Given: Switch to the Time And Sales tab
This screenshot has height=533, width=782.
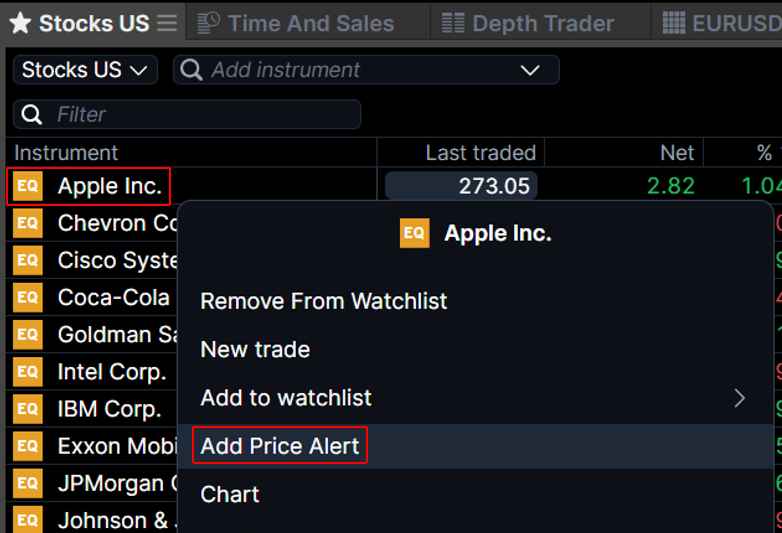Looking at the screenshot, I should (296, 23).
